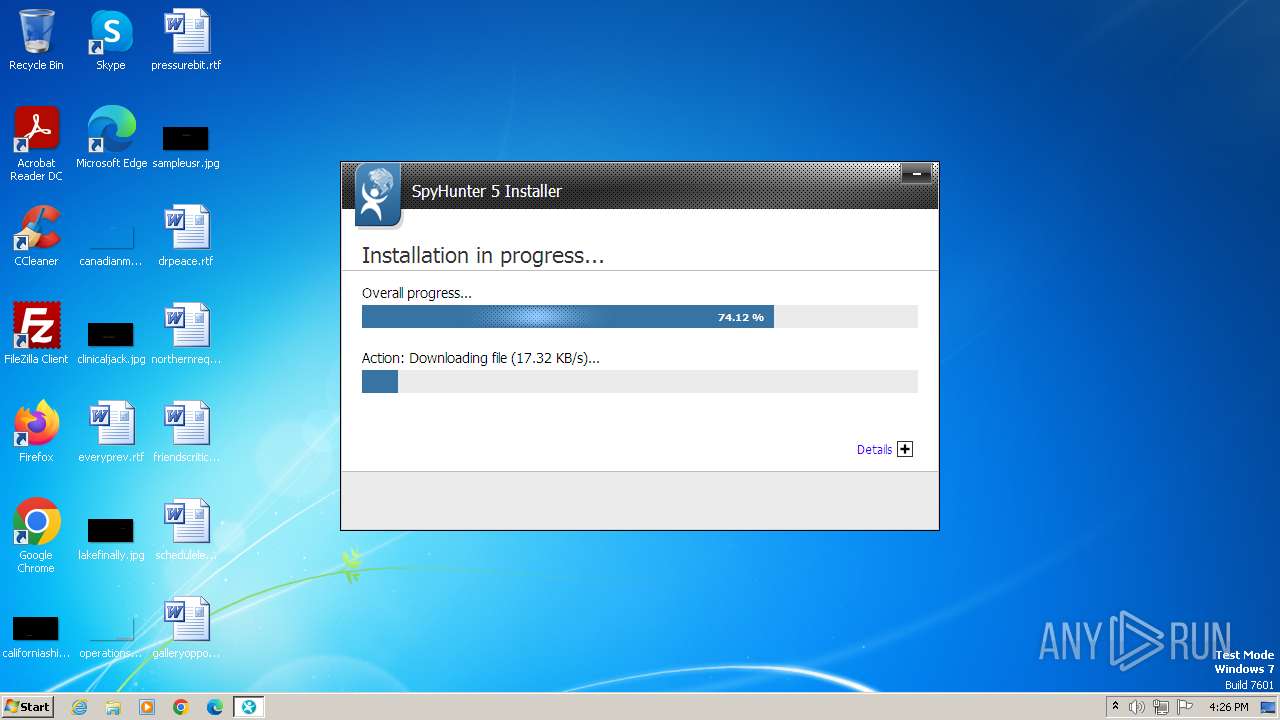Viewport: 1280px width, 720px height.
Task: Select lakefinally.jpg image file
Action: click(111, 538)
